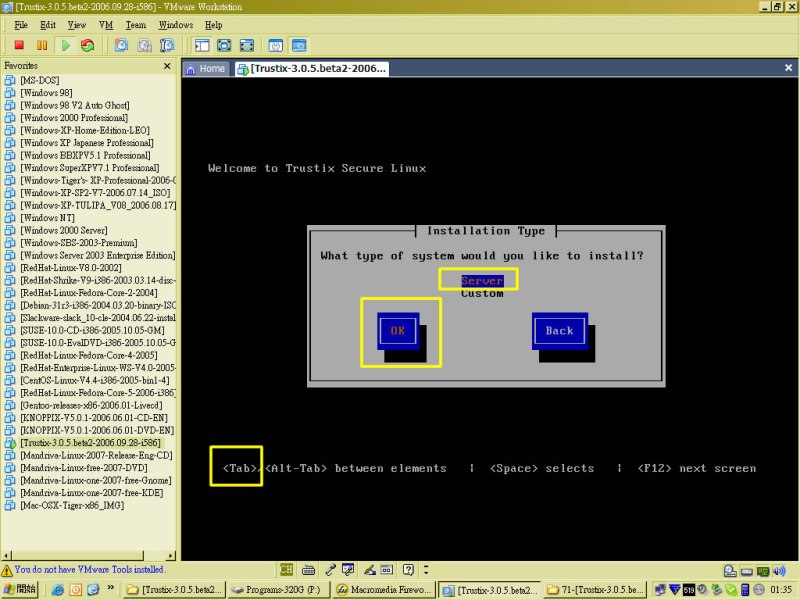
Task: Expand quick launch chevron on taskbar
Action: (110, 587)
